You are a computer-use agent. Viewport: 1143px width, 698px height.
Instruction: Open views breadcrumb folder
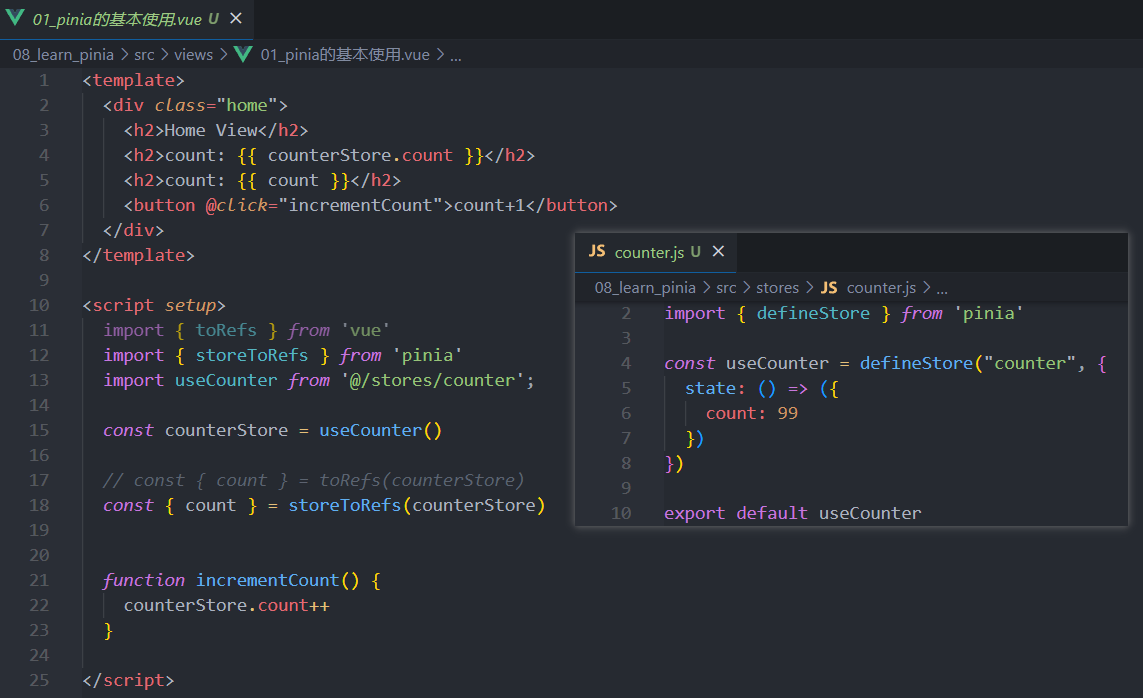click(x=193, y=55)
